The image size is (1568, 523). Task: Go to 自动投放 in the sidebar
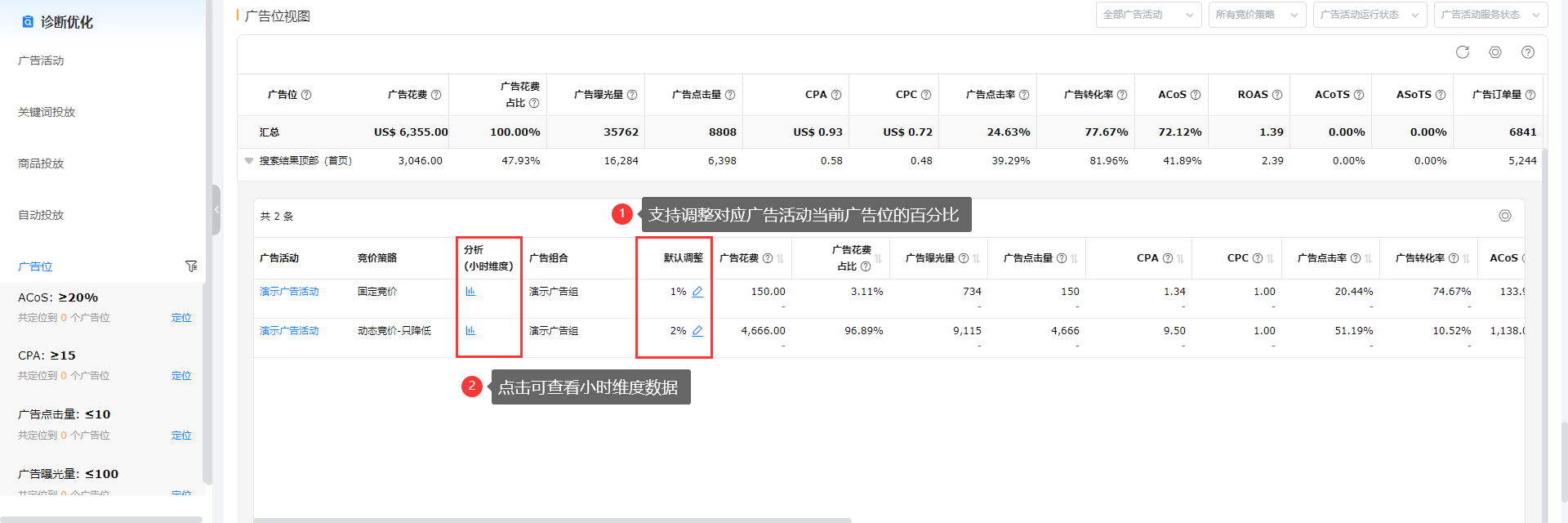coord(41,215)
